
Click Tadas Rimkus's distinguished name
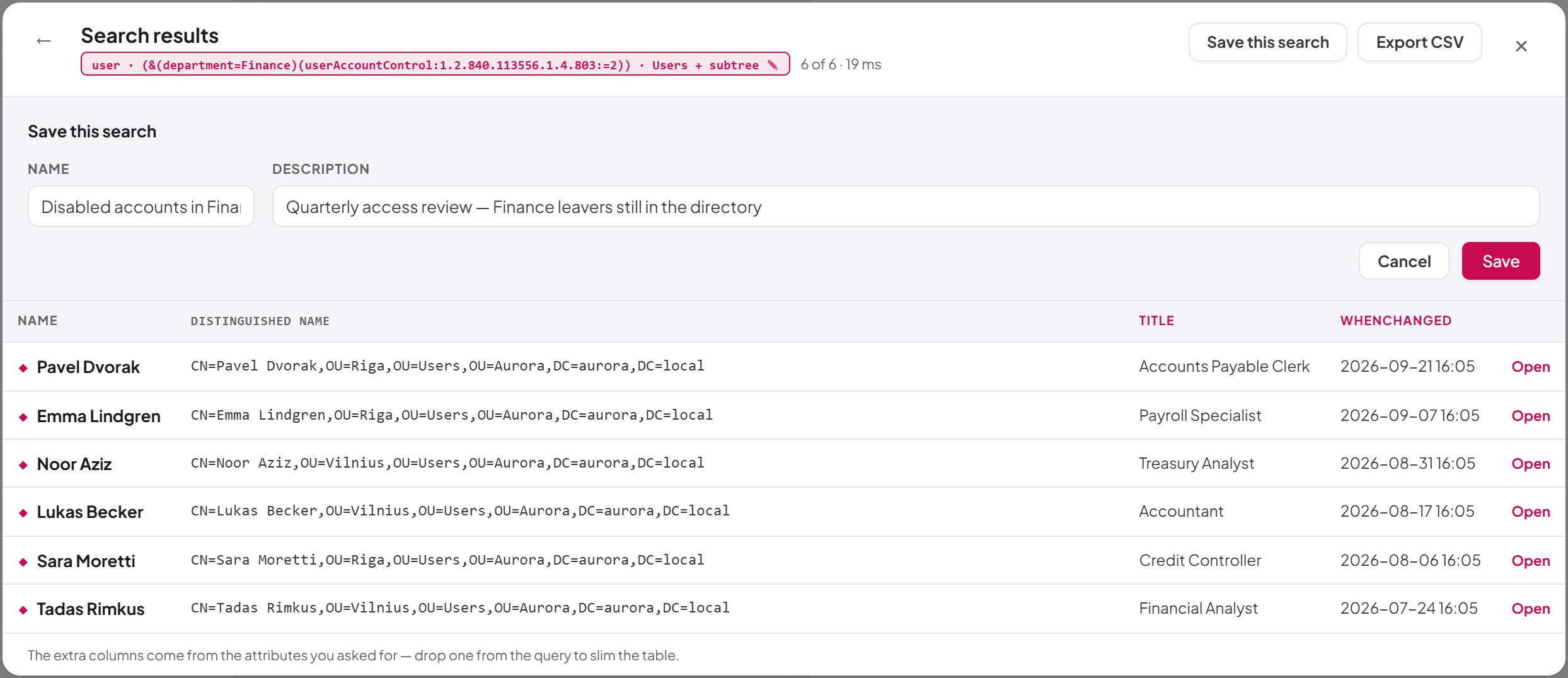(460, 608)
